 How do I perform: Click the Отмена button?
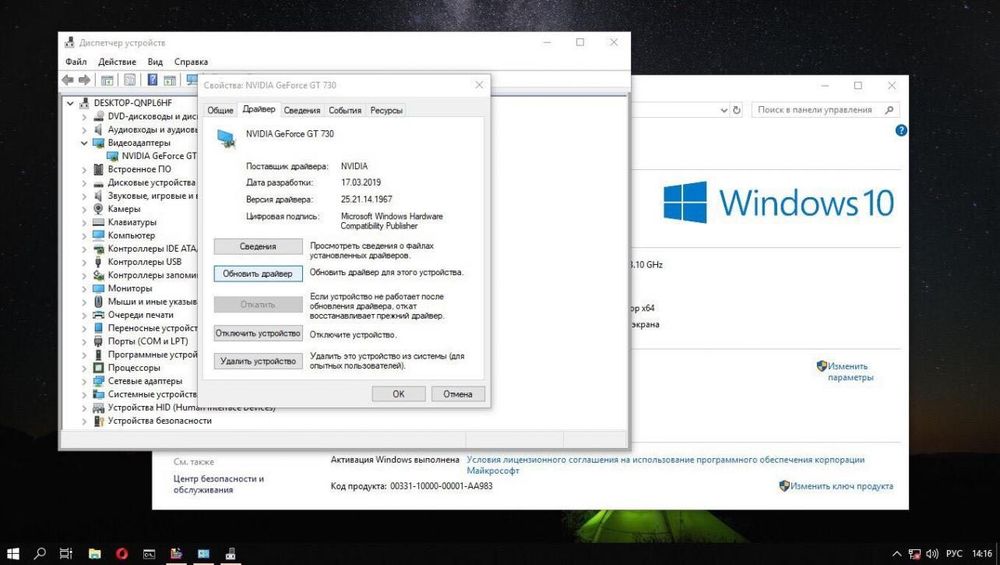pos(458,394)
